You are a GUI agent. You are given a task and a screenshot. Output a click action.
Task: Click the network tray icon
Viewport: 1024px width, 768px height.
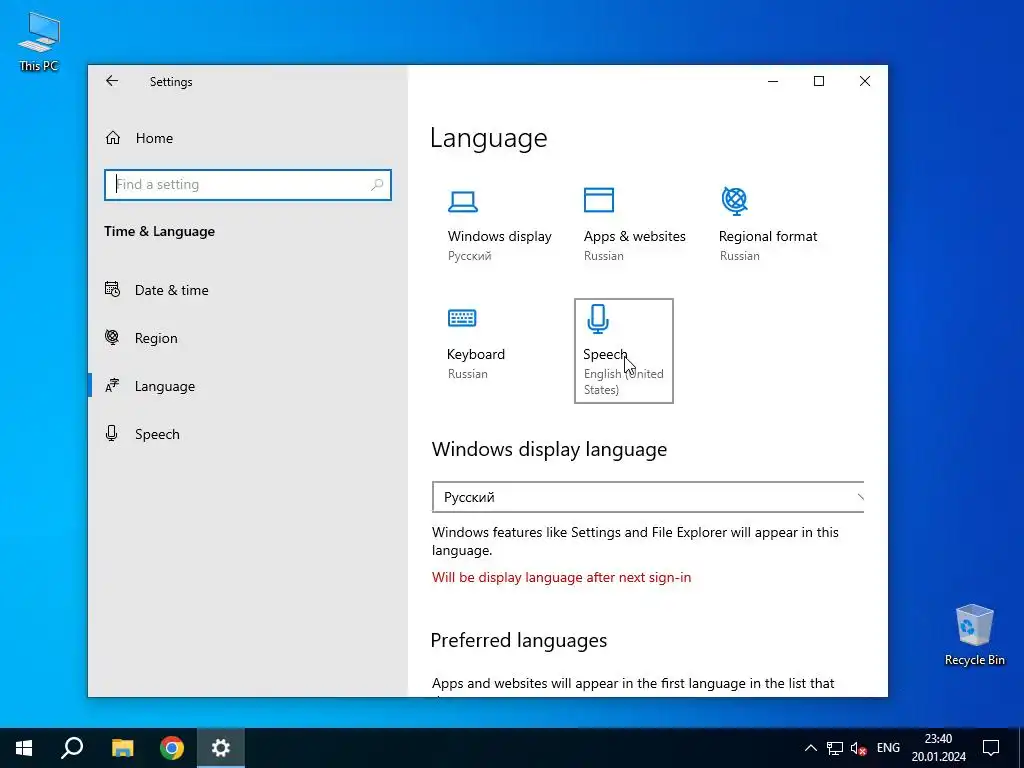[835, 748]
